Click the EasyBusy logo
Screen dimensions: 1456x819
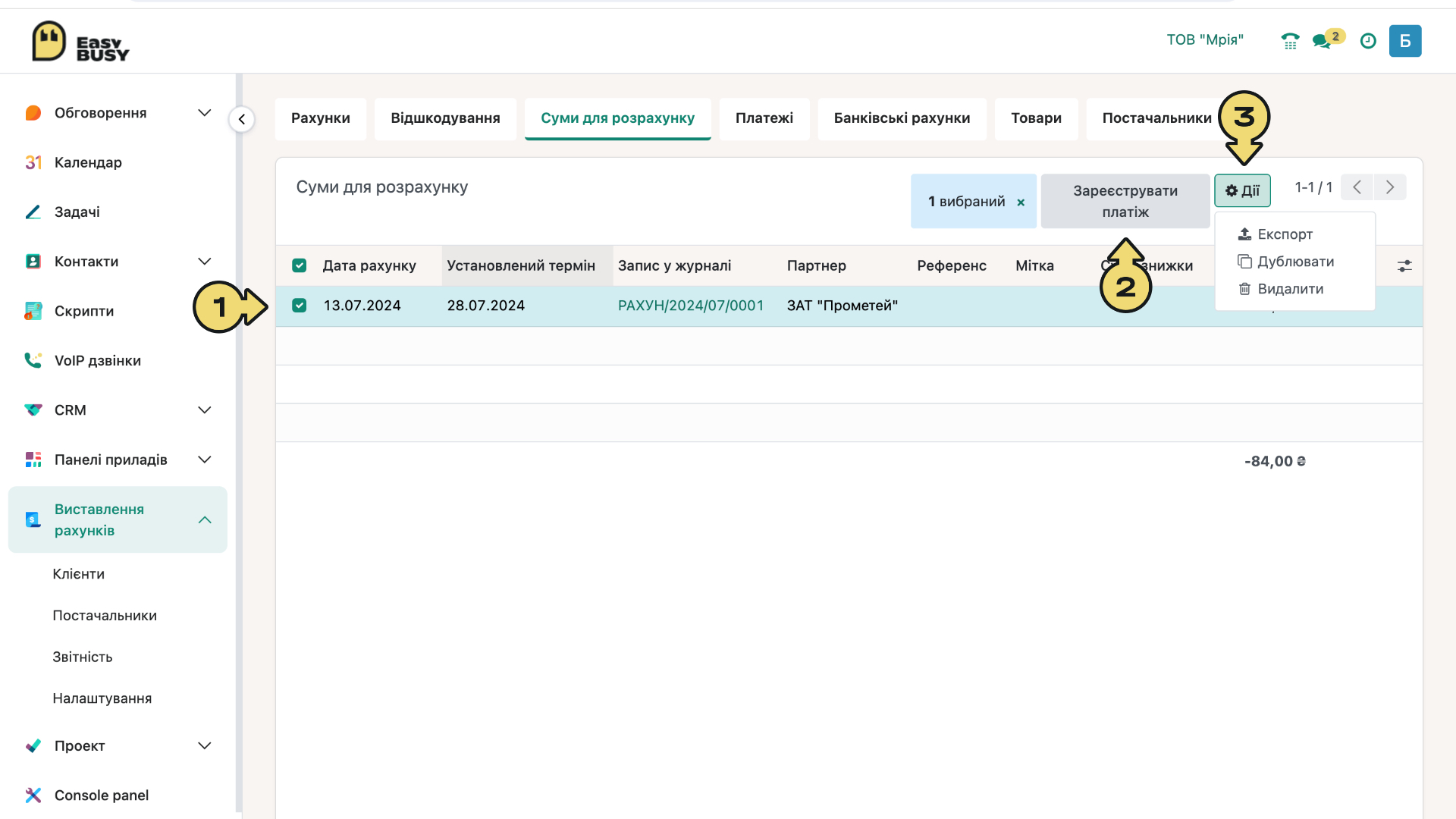[80, 42]
